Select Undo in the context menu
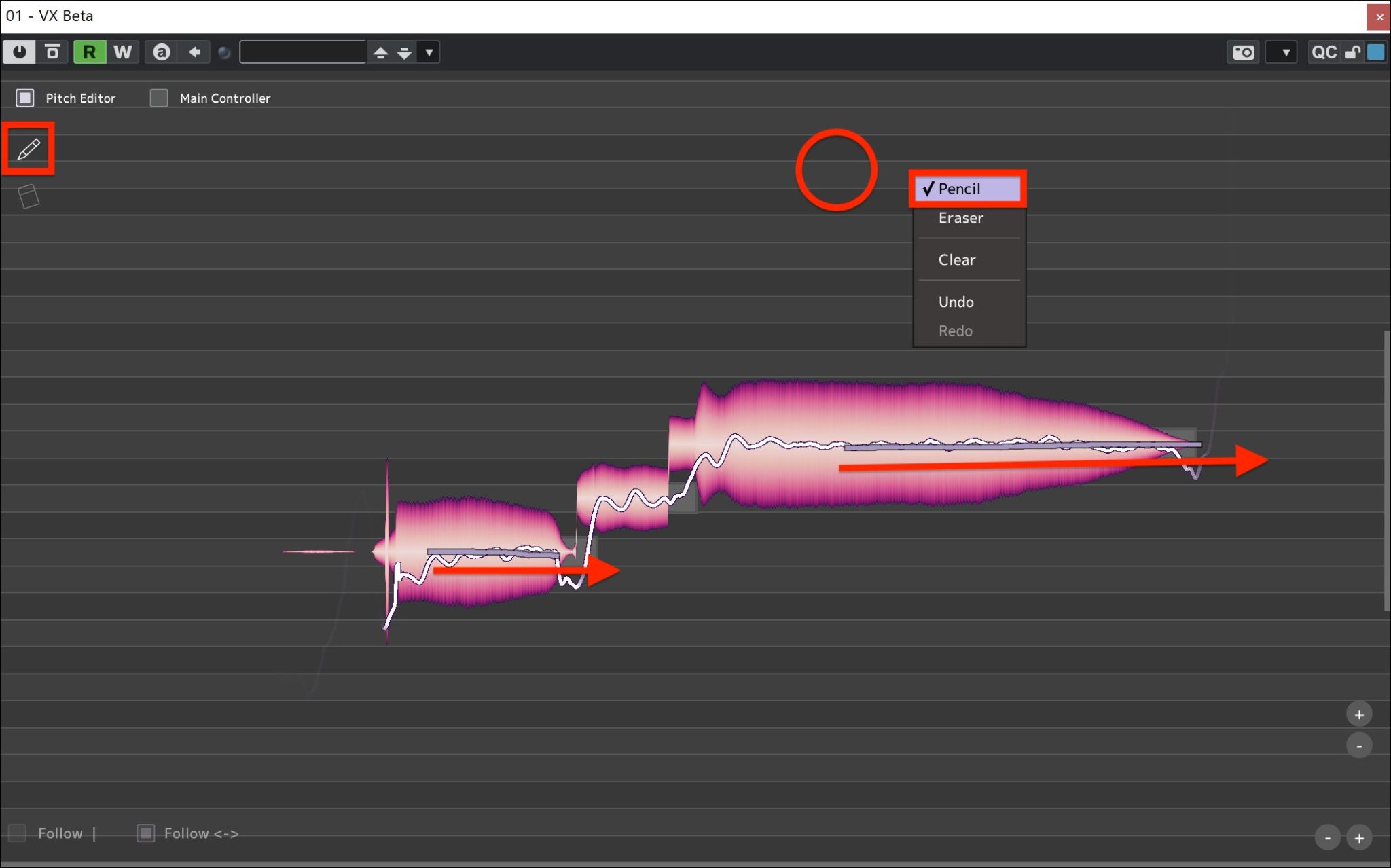1391x868 pixels. [x=956, y=302]
